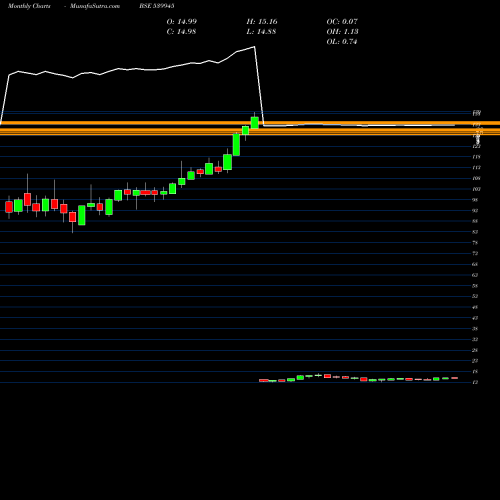Click the 28 price axis label

point(476,350)
